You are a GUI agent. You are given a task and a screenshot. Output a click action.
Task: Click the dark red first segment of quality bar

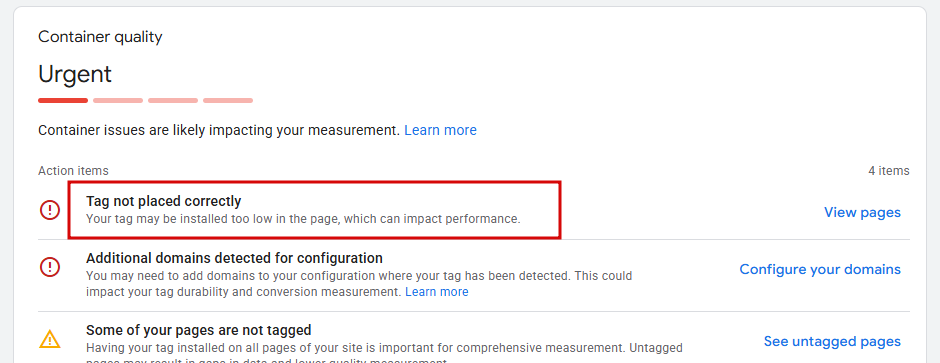(63, 100)
